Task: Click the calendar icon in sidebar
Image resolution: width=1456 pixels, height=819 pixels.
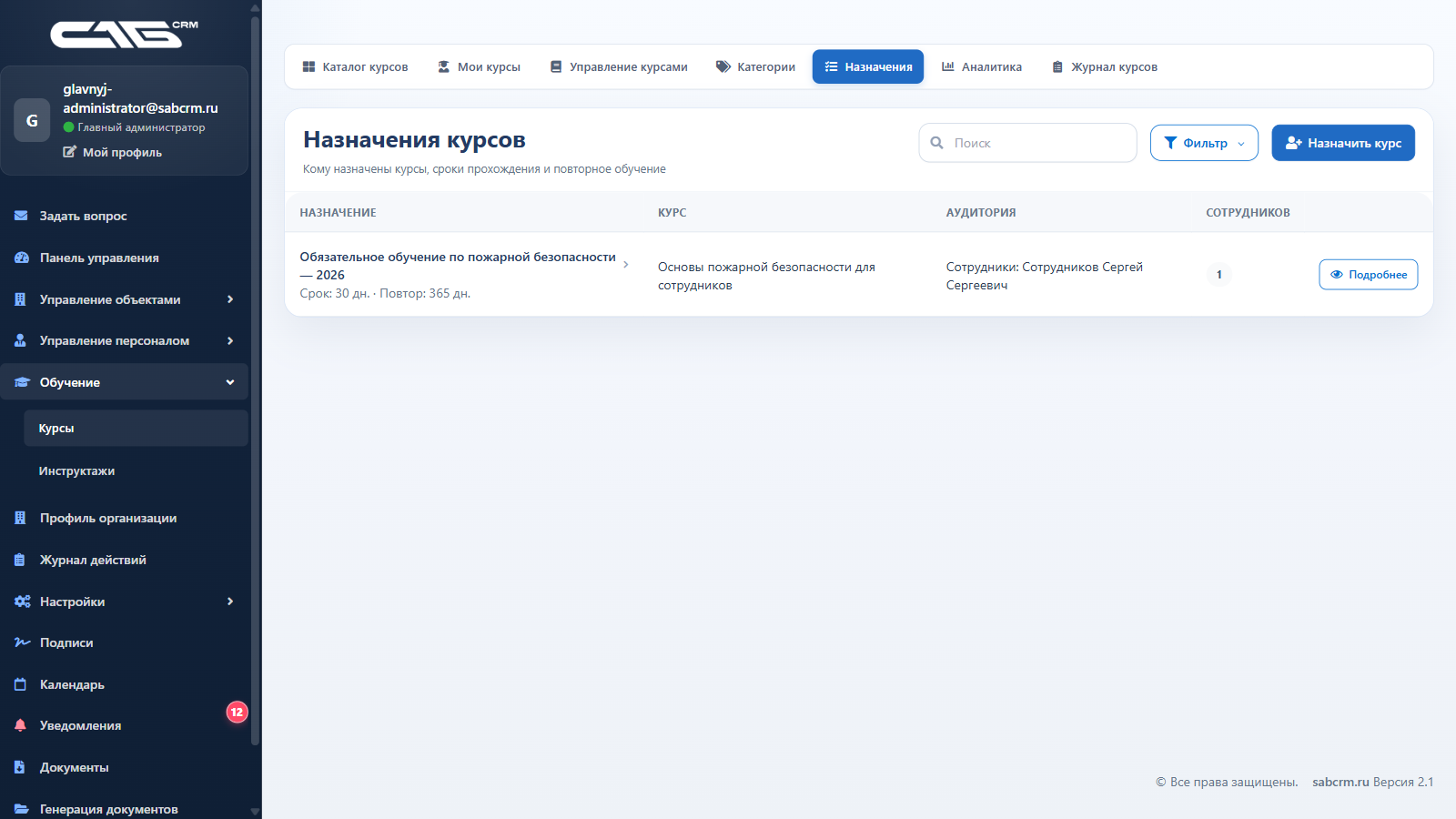Action: (20, 684)
